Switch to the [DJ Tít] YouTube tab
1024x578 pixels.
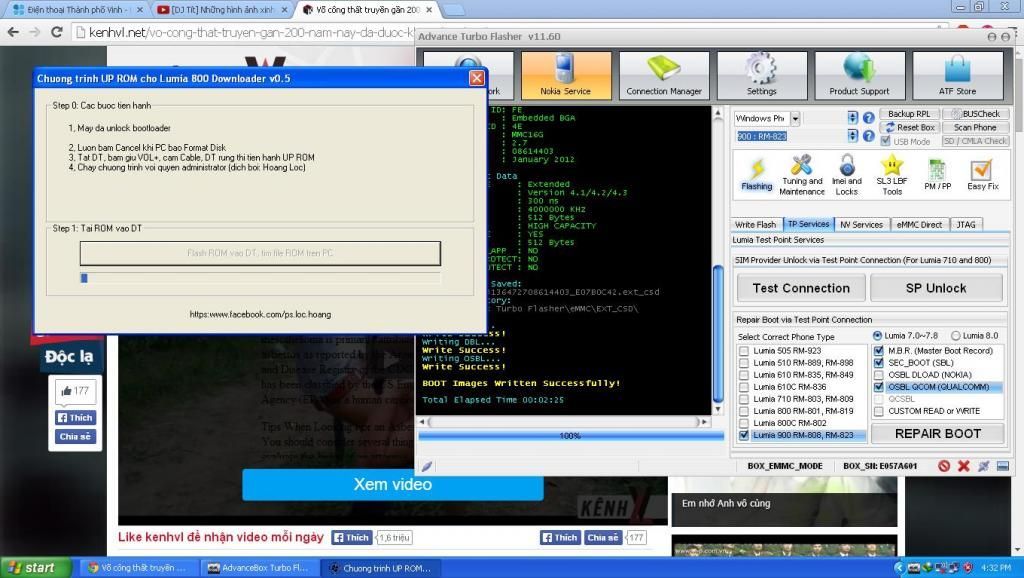pos(222,10)
